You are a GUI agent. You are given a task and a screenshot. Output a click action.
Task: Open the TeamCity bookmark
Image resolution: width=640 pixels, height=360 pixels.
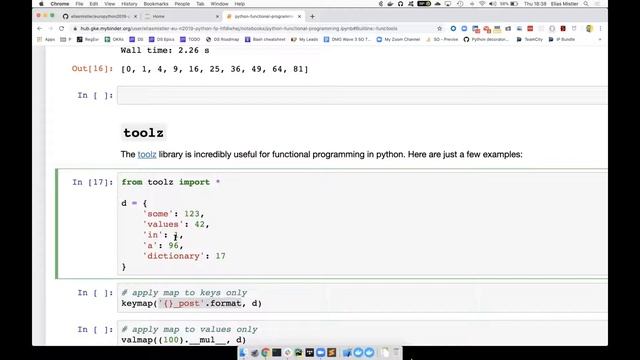click(529, 40)
